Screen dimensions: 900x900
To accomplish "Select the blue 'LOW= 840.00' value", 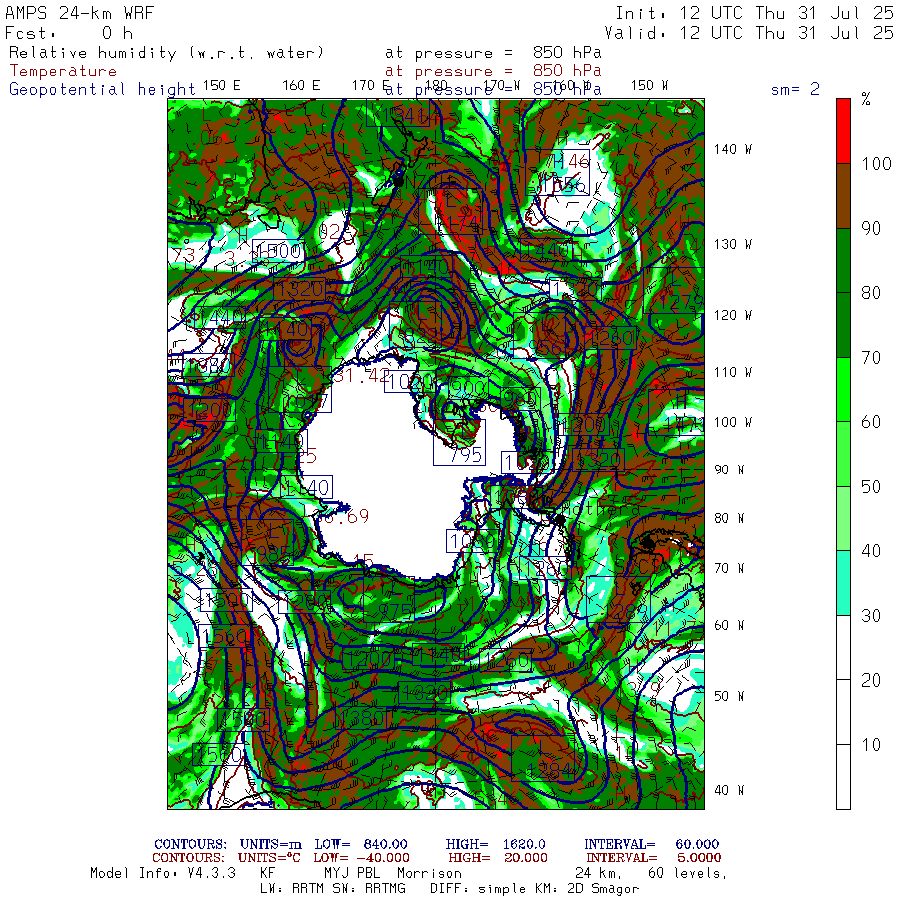I will pos(360,844).
